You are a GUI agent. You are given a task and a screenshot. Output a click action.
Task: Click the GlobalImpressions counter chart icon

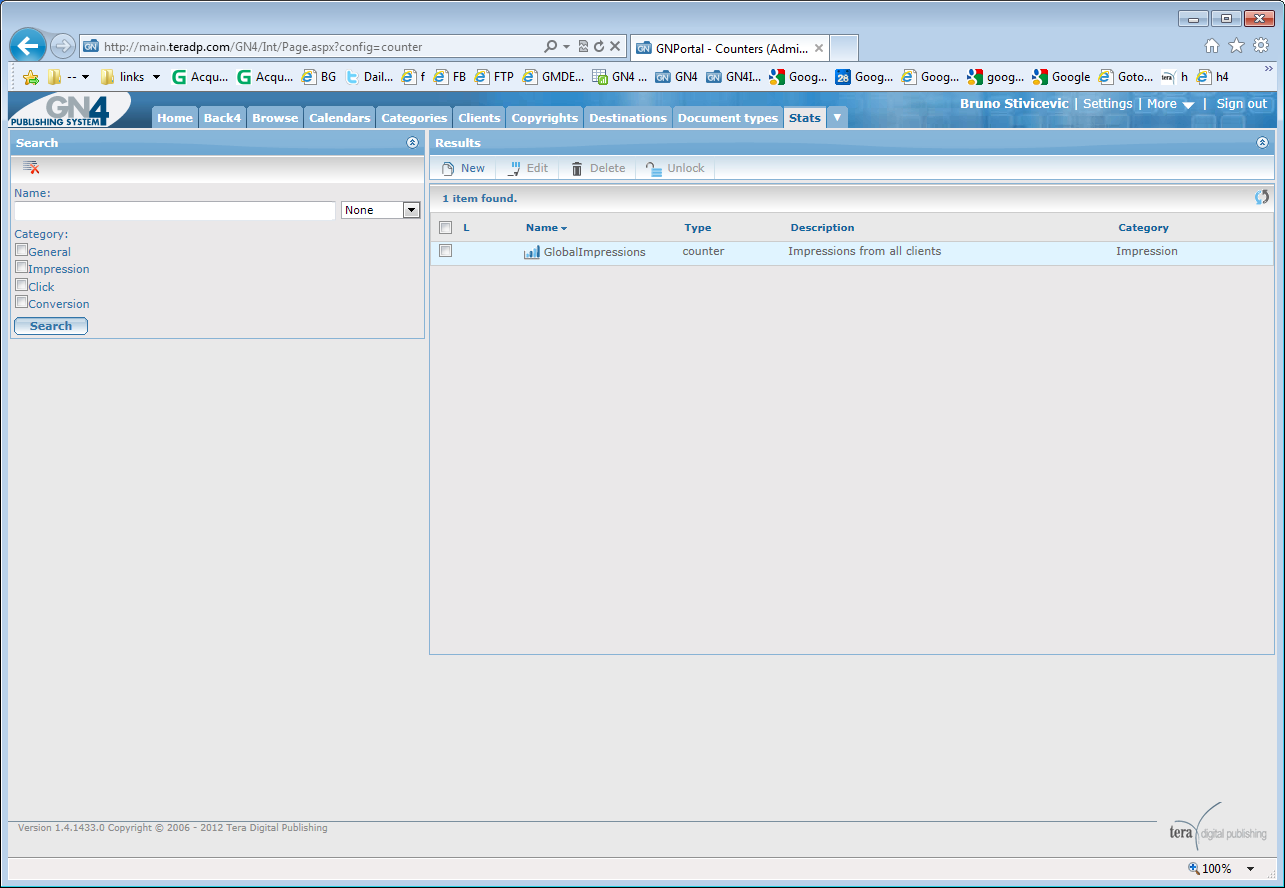(x=532, y=252)
